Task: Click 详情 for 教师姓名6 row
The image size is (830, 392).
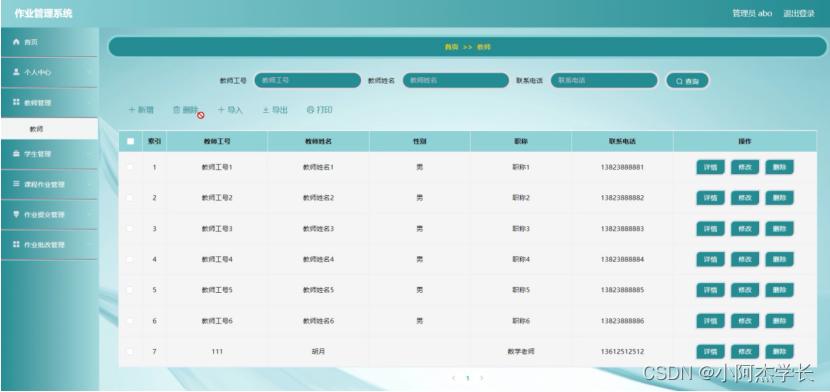Action: pos(710,321)
